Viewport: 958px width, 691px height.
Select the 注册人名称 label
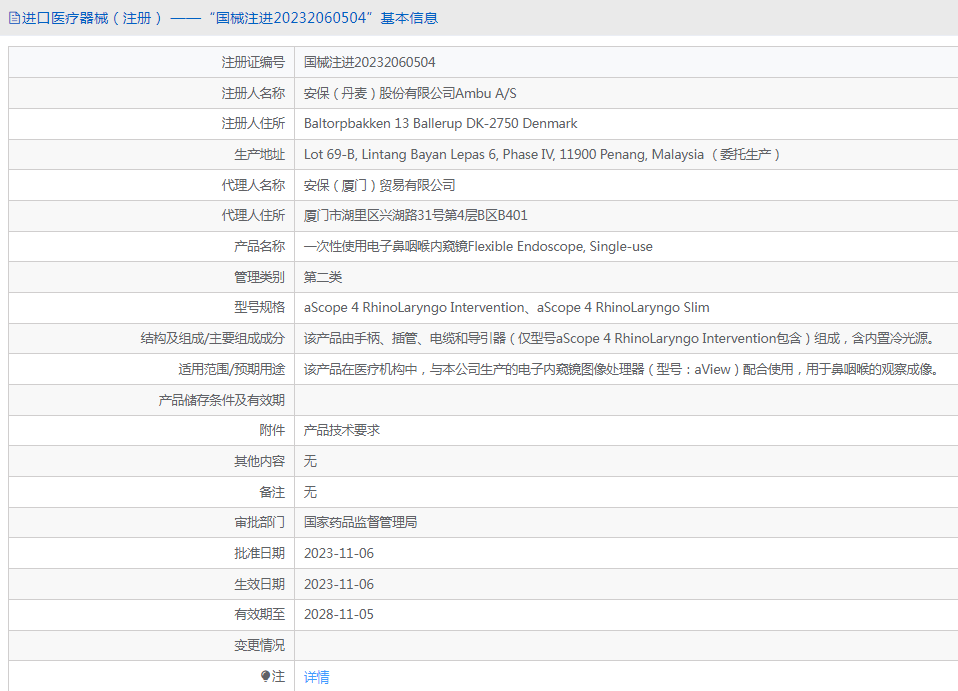[x=253, y=93]
